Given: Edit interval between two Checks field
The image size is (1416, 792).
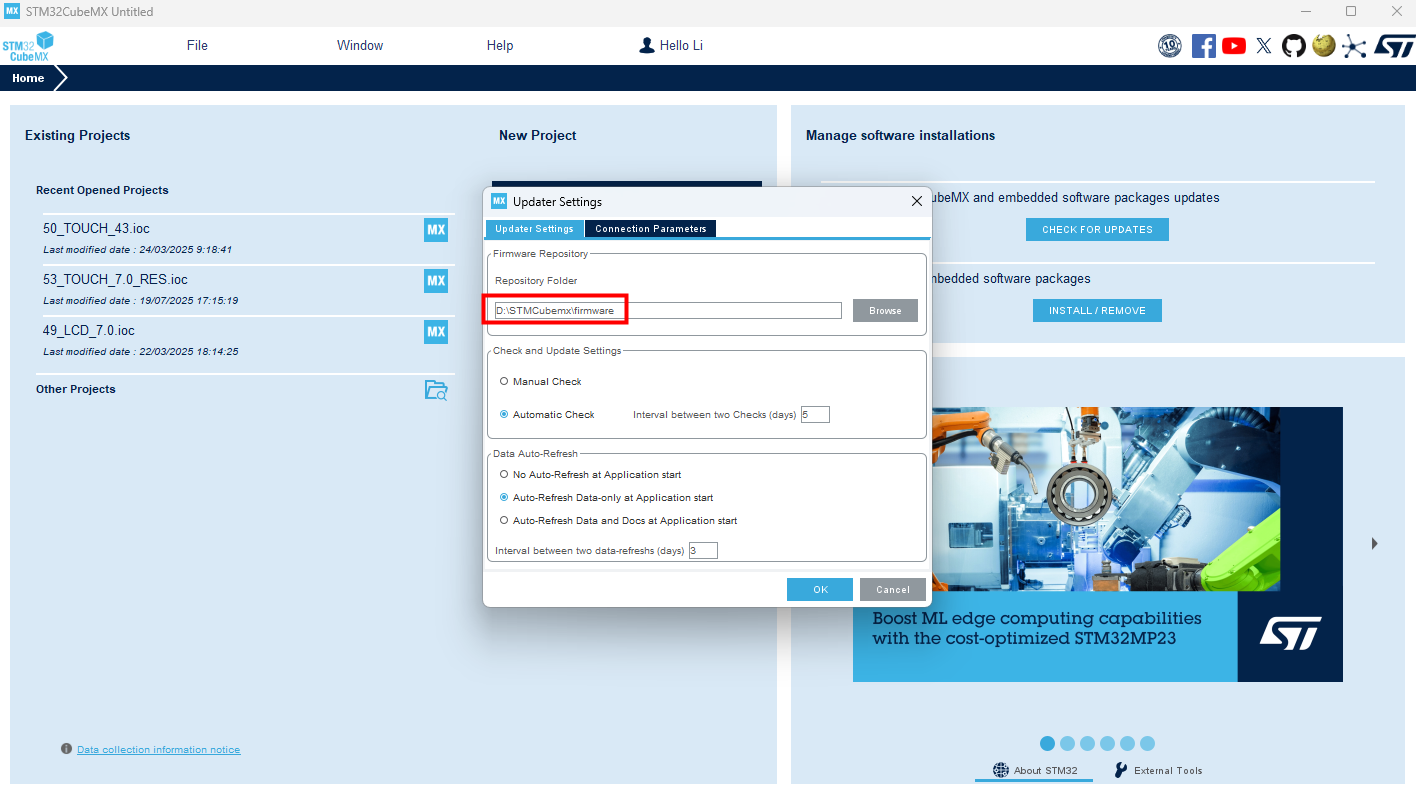Looking at the screenshot, I should (815, 414).
